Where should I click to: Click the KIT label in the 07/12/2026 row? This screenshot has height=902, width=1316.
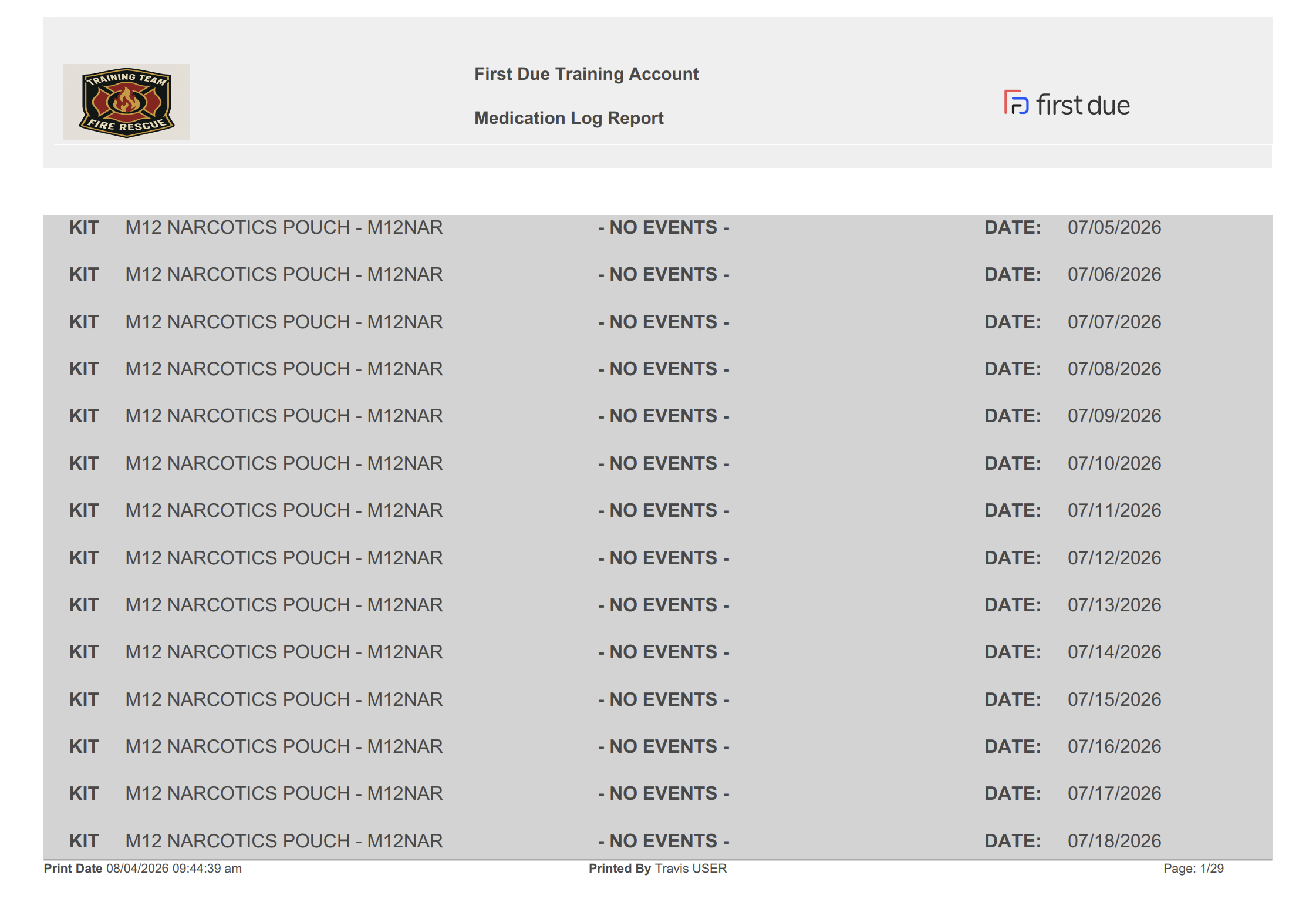click(x=84, y=558)
